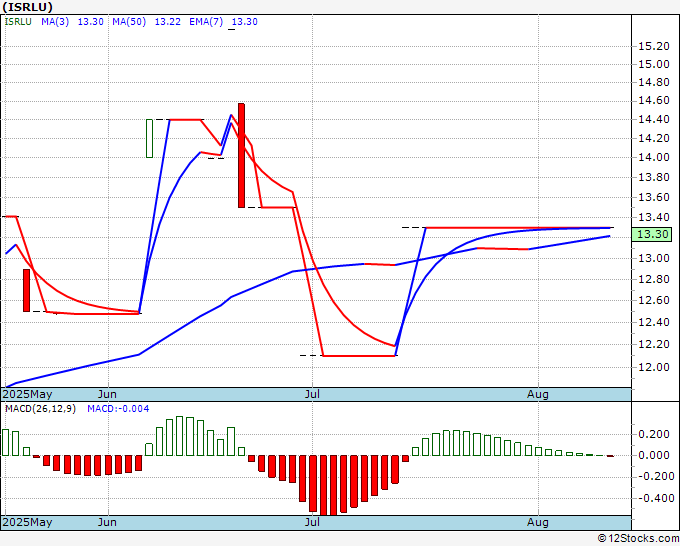Screen dimensions: 680x546
Task: Click the 14.60 price axis label
Action: 654,101
